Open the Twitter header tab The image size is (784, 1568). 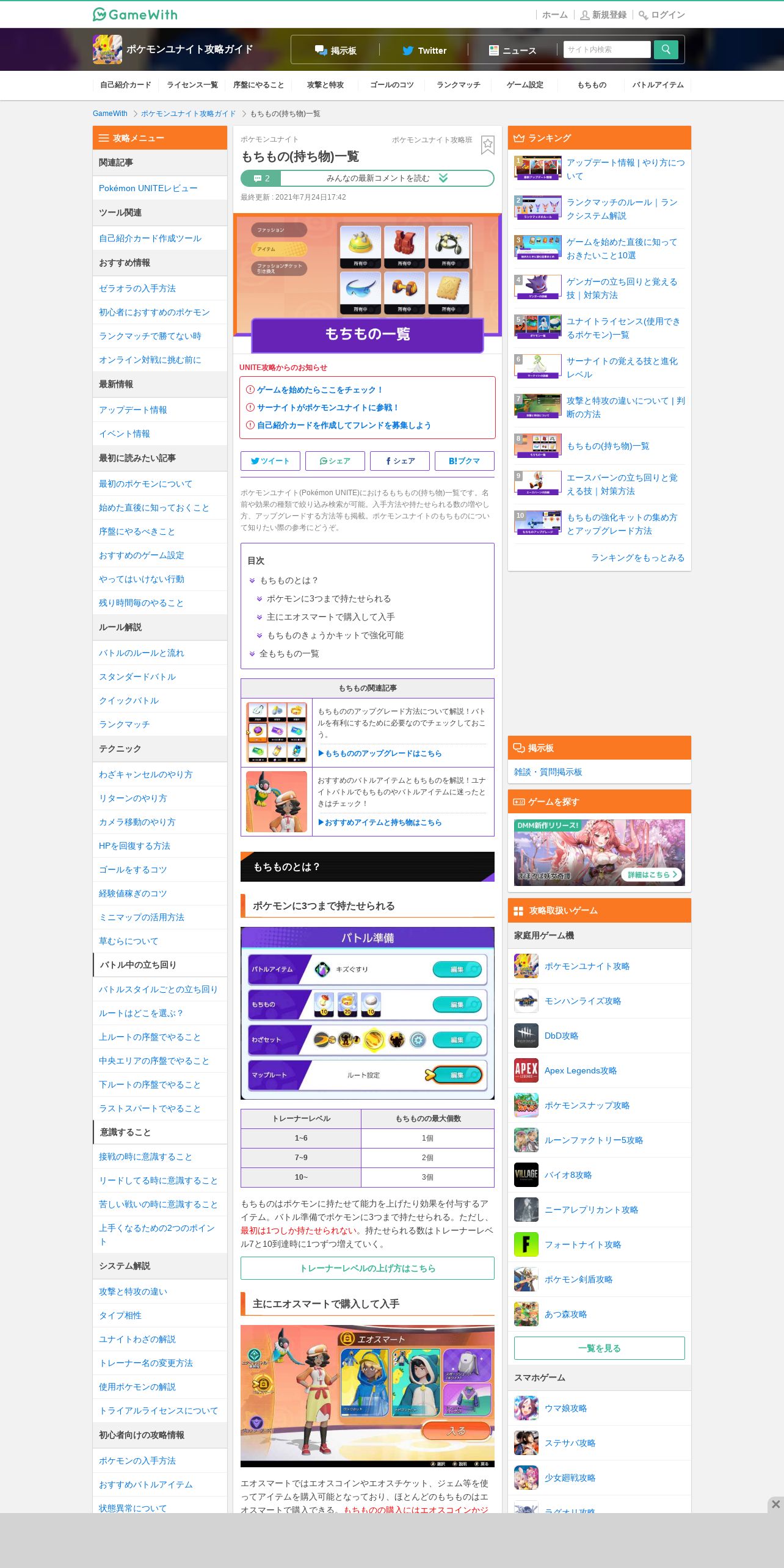pyautogui.click(x=424, y=51)
